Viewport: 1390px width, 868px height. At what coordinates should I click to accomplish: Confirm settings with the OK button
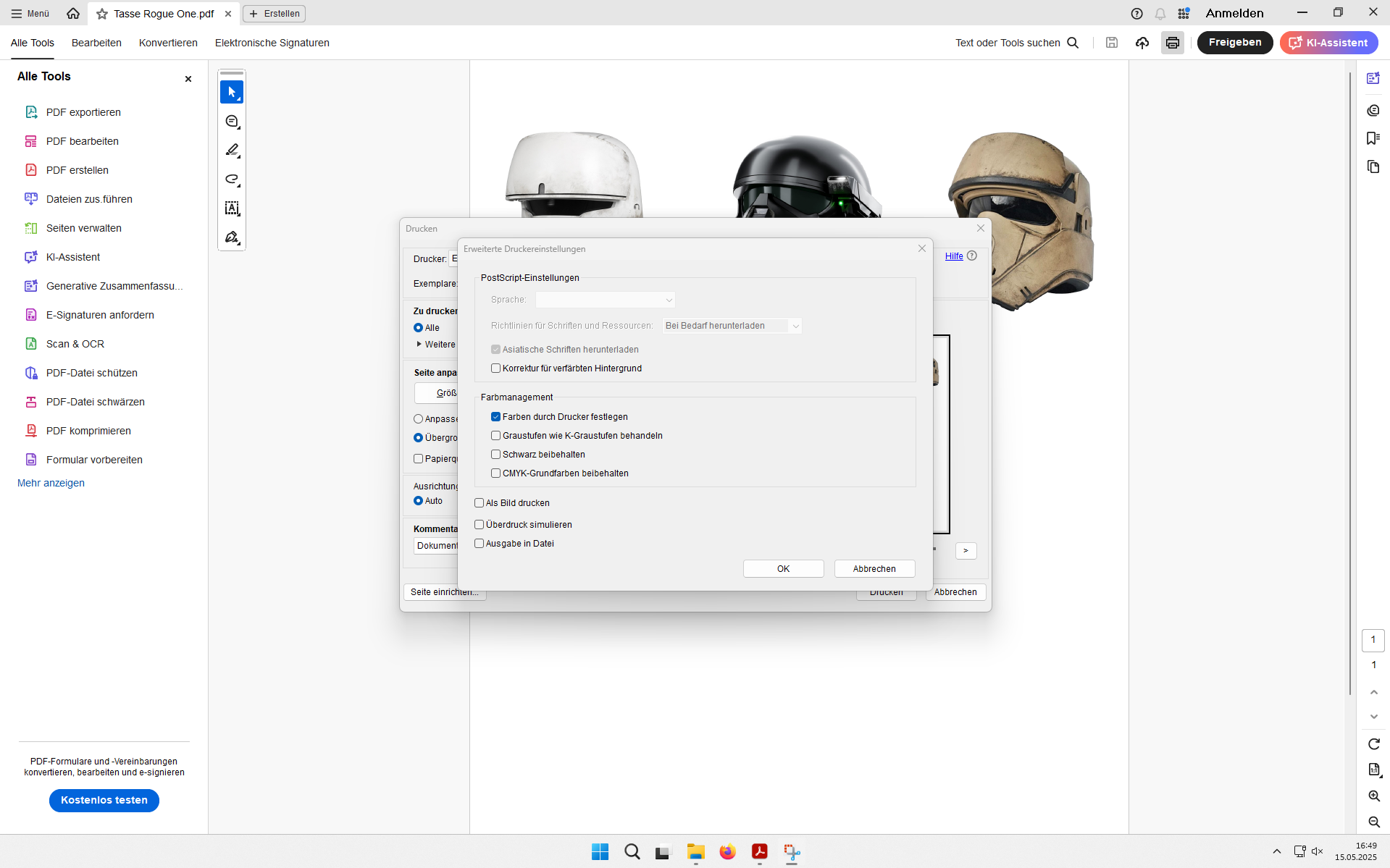click(x=783, y=569)
